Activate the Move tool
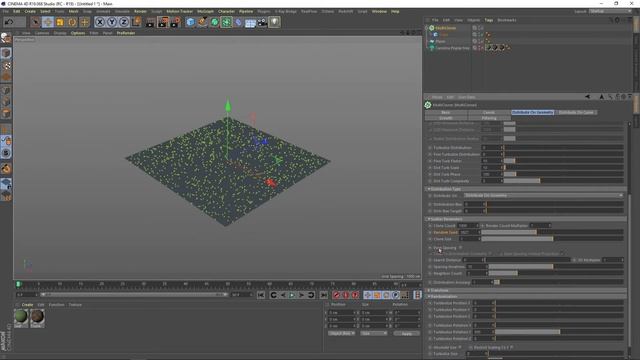This screenshot has height=360, width=640. (48, 22)
